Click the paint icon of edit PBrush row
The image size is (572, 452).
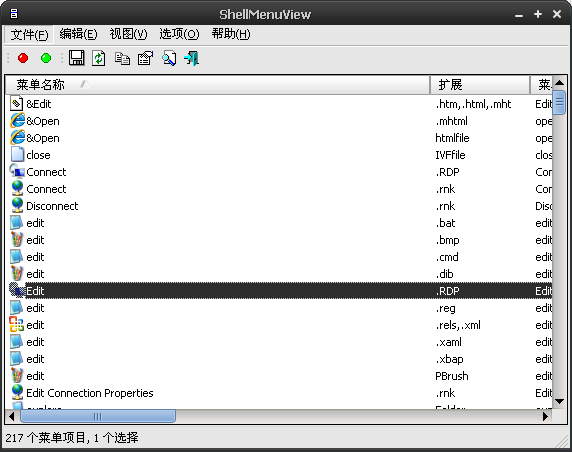[17, 375]
